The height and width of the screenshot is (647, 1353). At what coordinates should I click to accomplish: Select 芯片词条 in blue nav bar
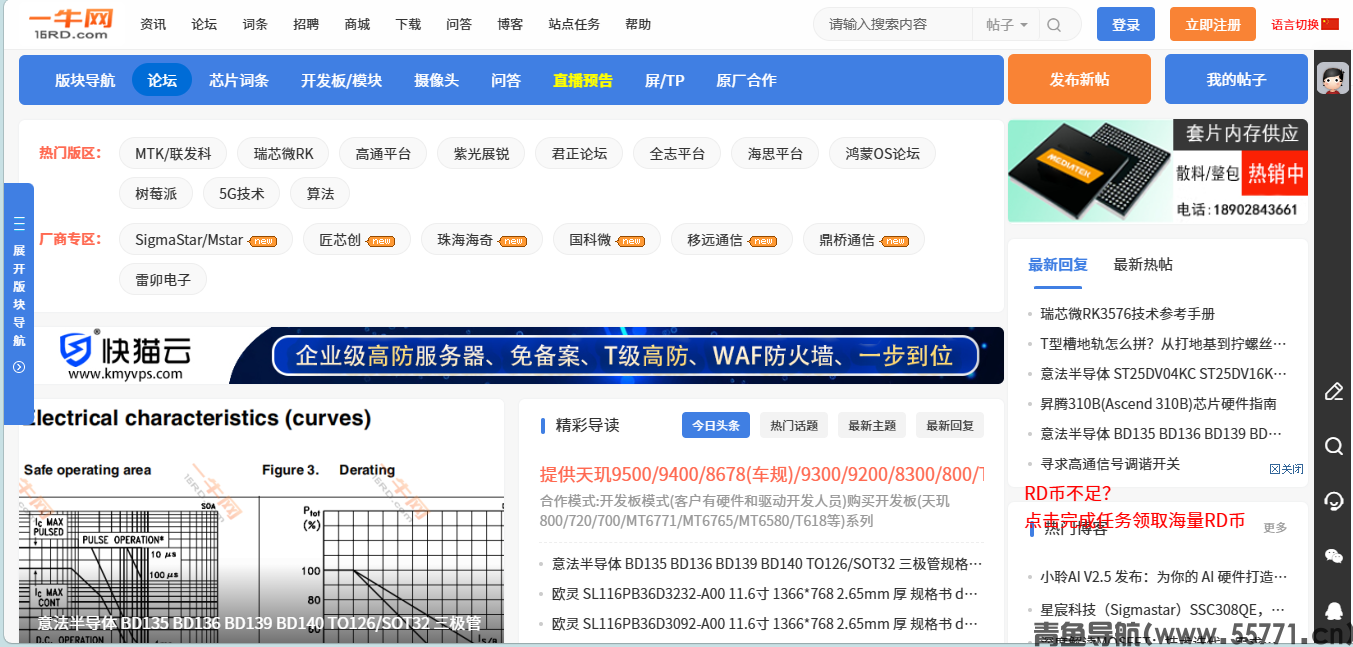coord(239,80)
